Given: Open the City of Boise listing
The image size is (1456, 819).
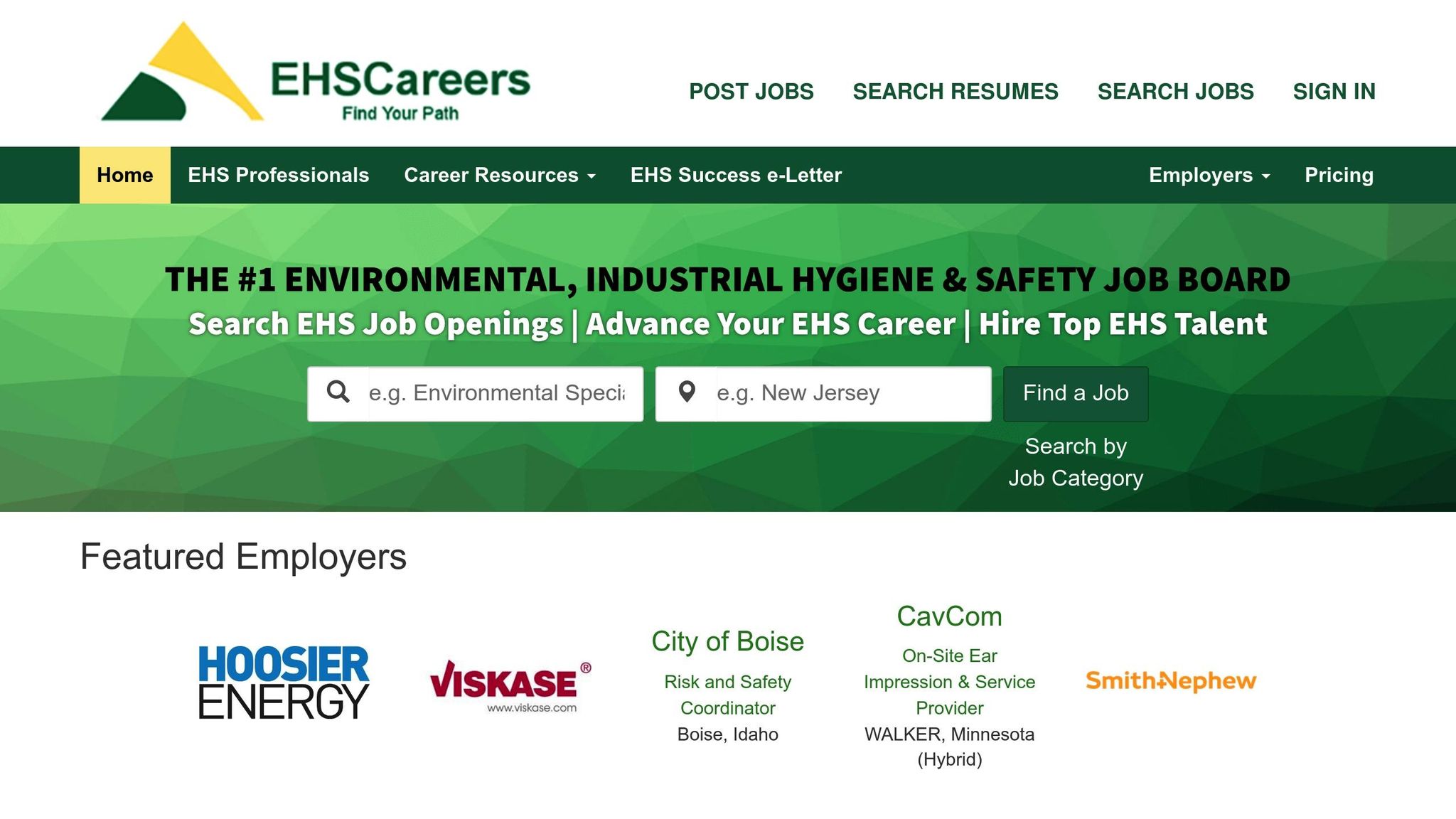Looking at the screenshot, I should click(727, 642).
